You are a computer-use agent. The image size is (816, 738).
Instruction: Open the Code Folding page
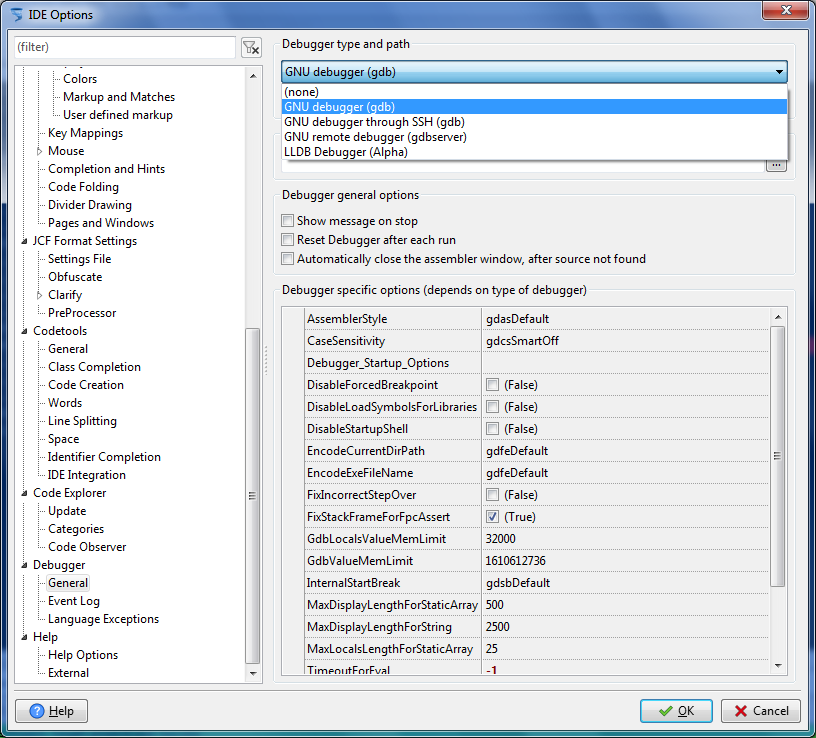[x=83, y=187]
